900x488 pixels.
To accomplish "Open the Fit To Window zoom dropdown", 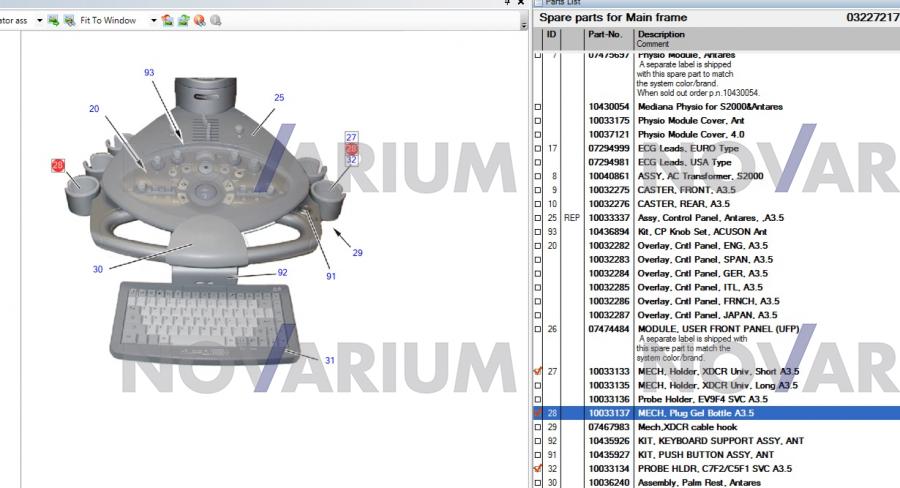I will pos(153,20).
